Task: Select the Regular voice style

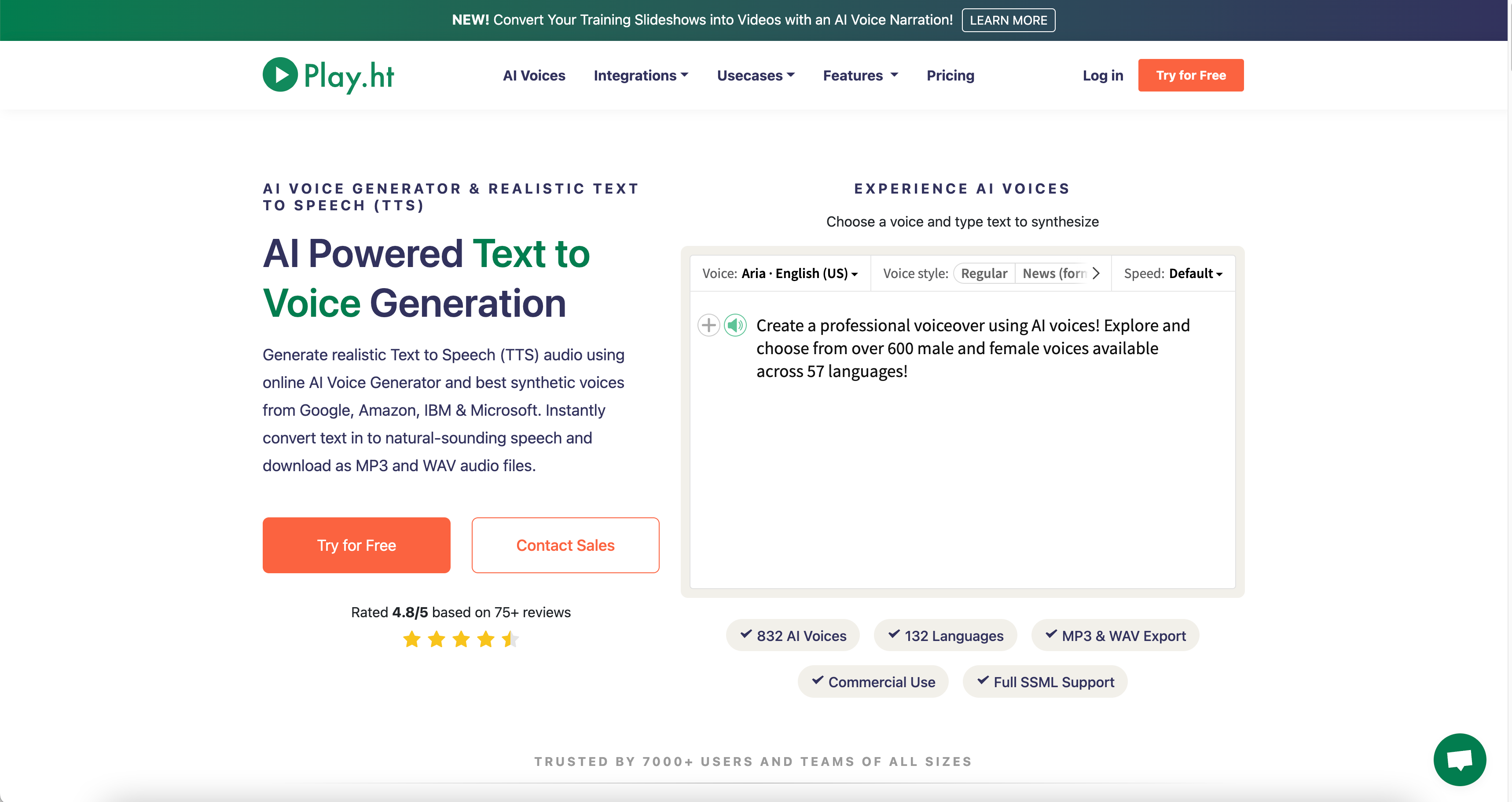Action: [x=984, y=273]
